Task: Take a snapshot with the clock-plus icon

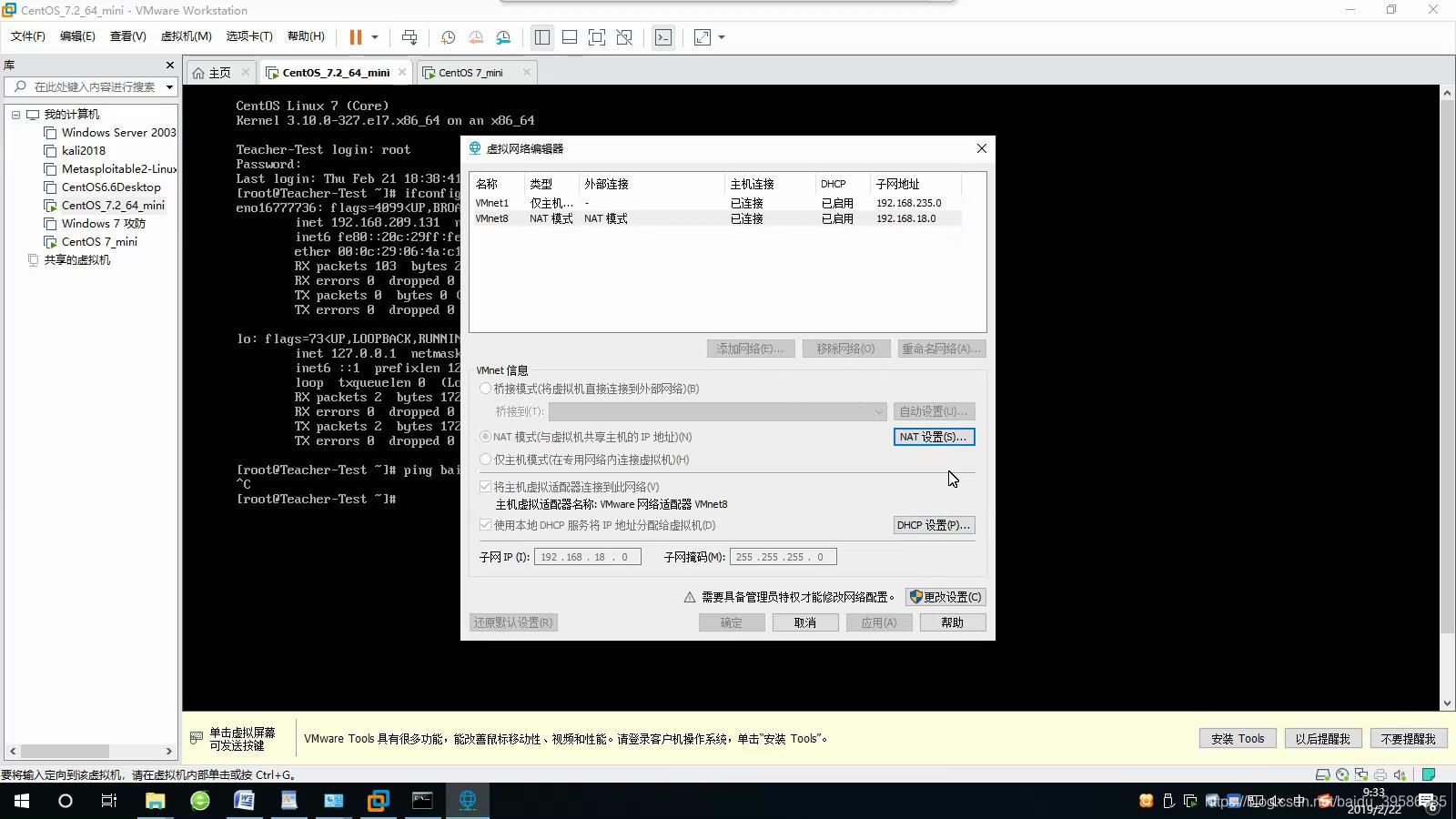Action: pyautogui.click(x=448, y=37)
